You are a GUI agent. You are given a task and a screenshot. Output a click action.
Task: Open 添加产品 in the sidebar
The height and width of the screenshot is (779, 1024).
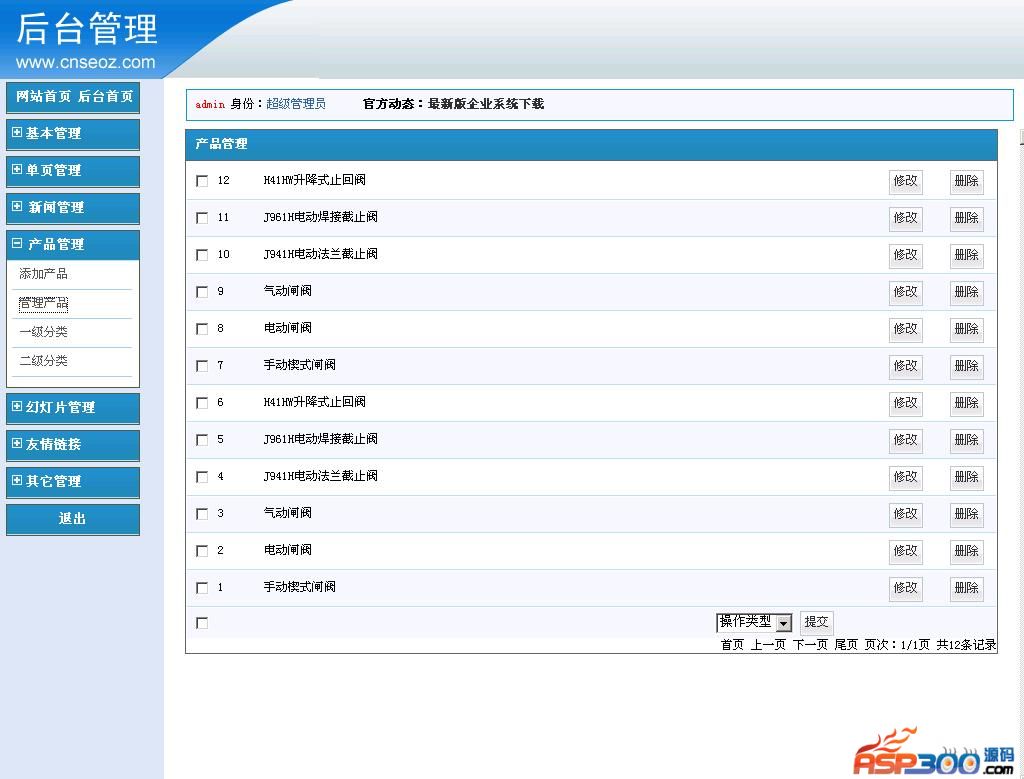pos(43,274)
